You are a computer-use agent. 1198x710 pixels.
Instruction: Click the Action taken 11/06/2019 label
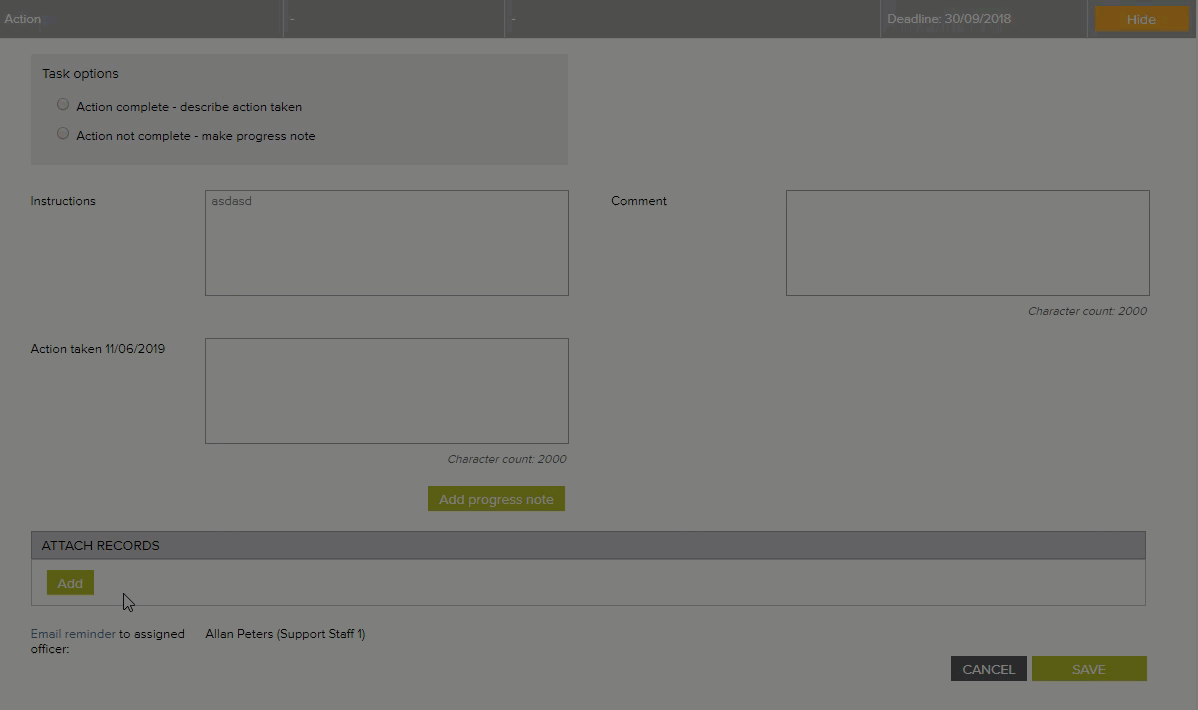pos(98,349)
